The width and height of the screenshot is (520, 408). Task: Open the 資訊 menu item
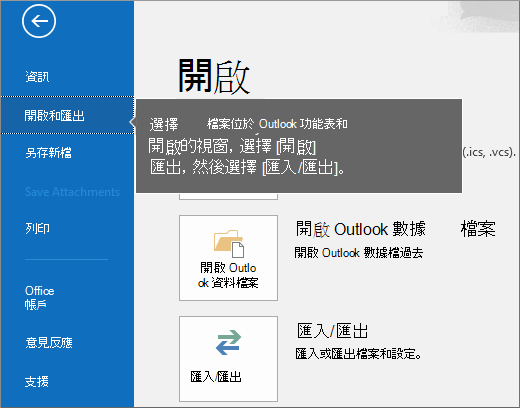coord(37,77)
